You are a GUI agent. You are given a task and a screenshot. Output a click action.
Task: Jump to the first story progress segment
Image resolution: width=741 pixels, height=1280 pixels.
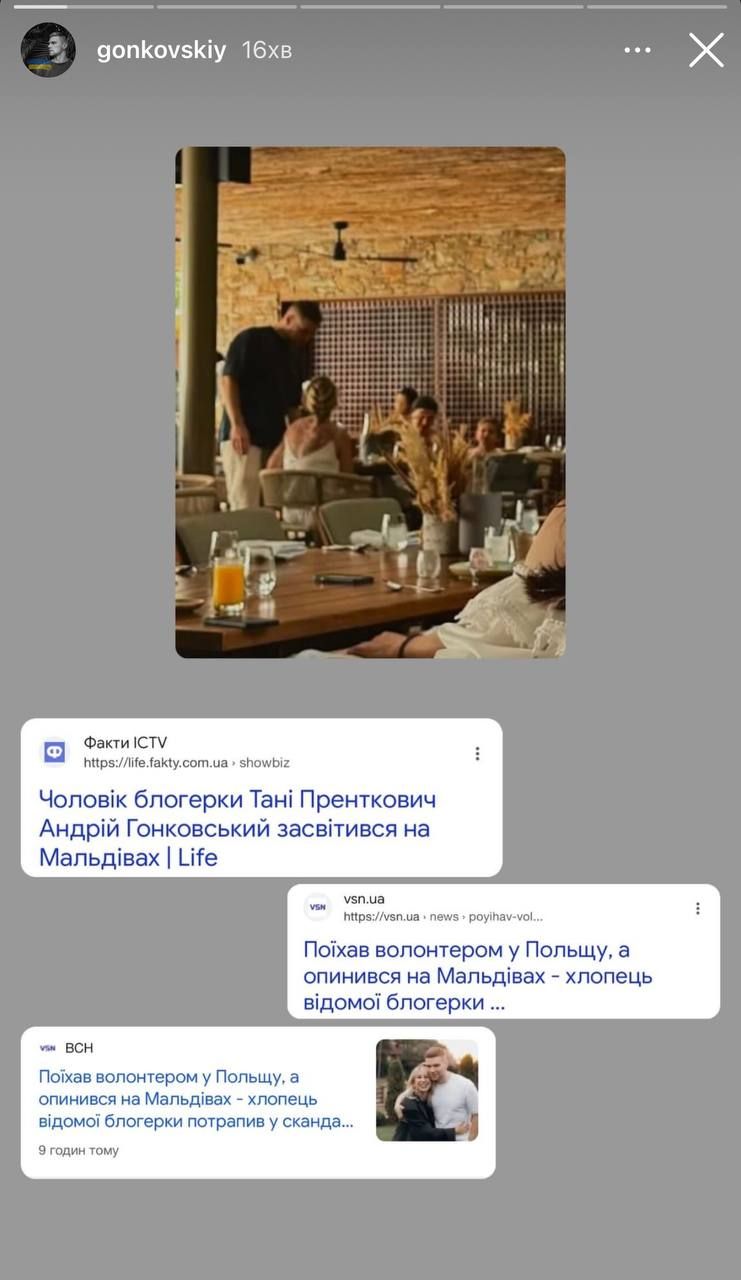[x=83, y=7]
